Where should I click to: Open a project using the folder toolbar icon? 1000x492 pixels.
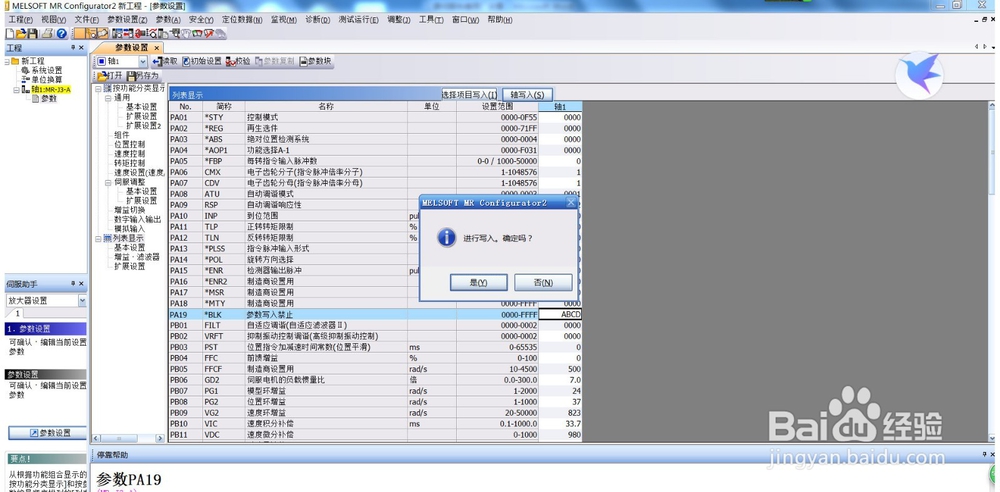[x=21, y=33]
